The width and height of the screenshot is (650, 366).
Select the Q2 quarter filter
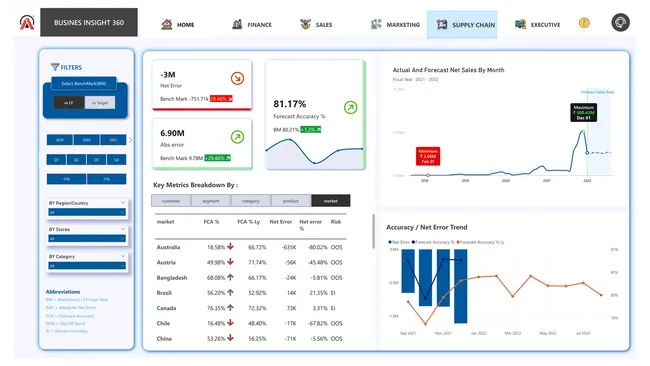coord(76,160)
